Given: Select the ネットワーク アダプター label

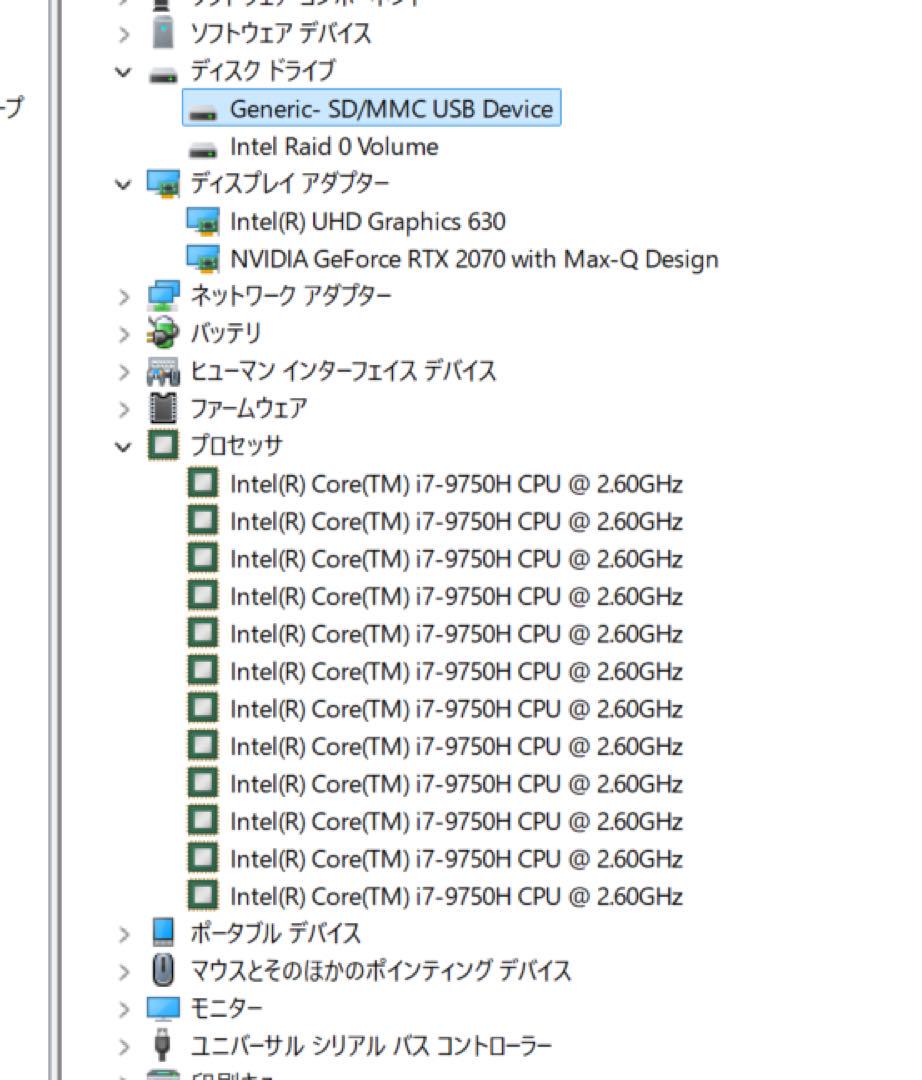Looking at the screenshot, I should coord(291,296).
